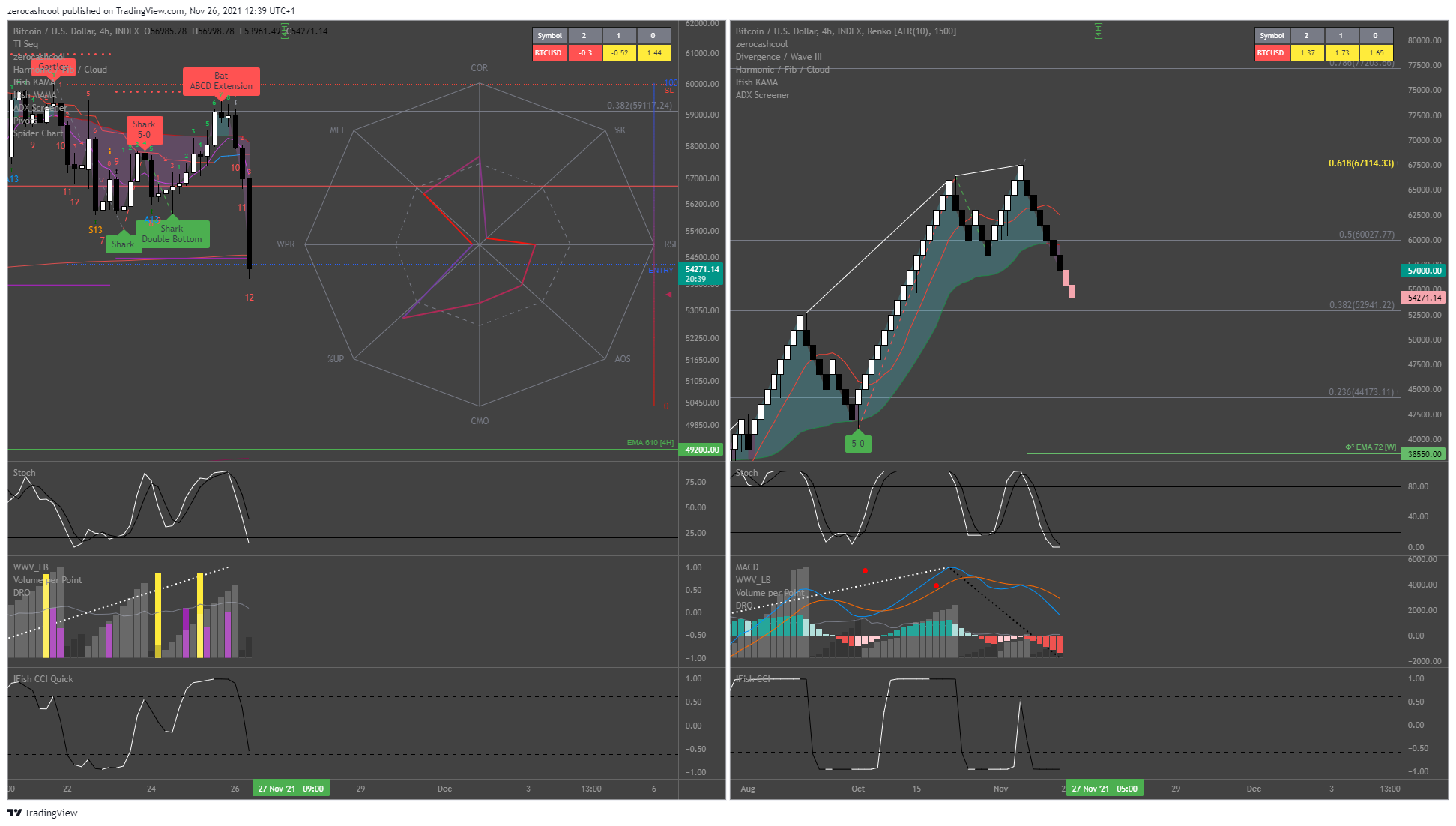Click the 0.382(59117.24) label on left chart

click(639, 106)
